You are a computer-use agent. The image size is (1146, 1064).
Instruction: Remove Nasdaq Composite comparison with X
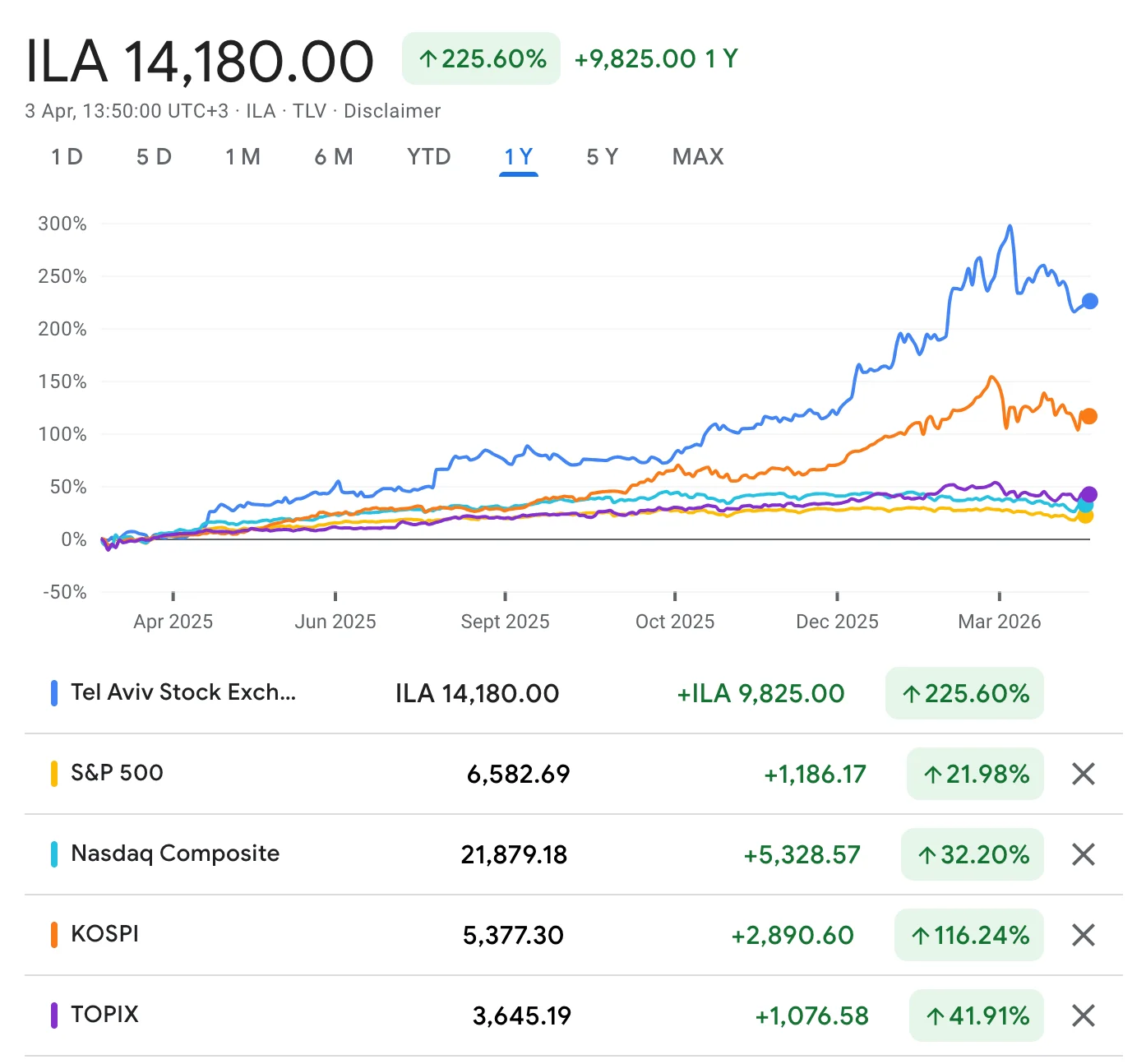1083,854
